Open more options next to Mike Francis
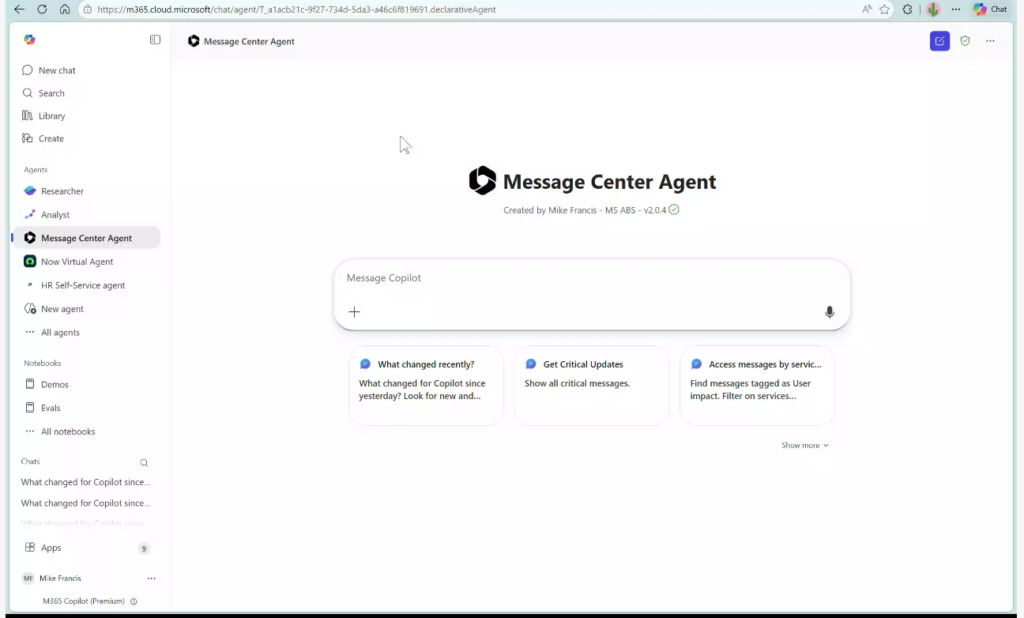Screen dimensions: 1024x618 click(x=152, y=578)
